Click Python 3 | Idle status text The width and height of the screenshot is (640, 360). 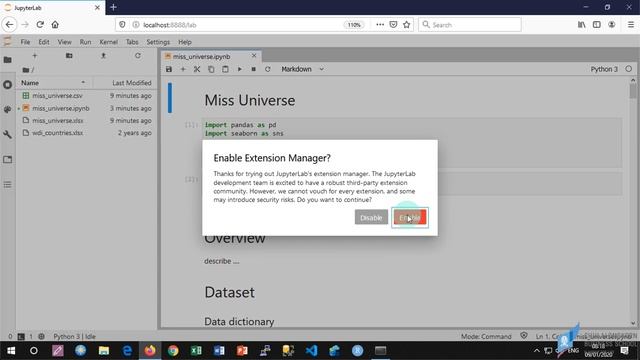coord(74,336)
